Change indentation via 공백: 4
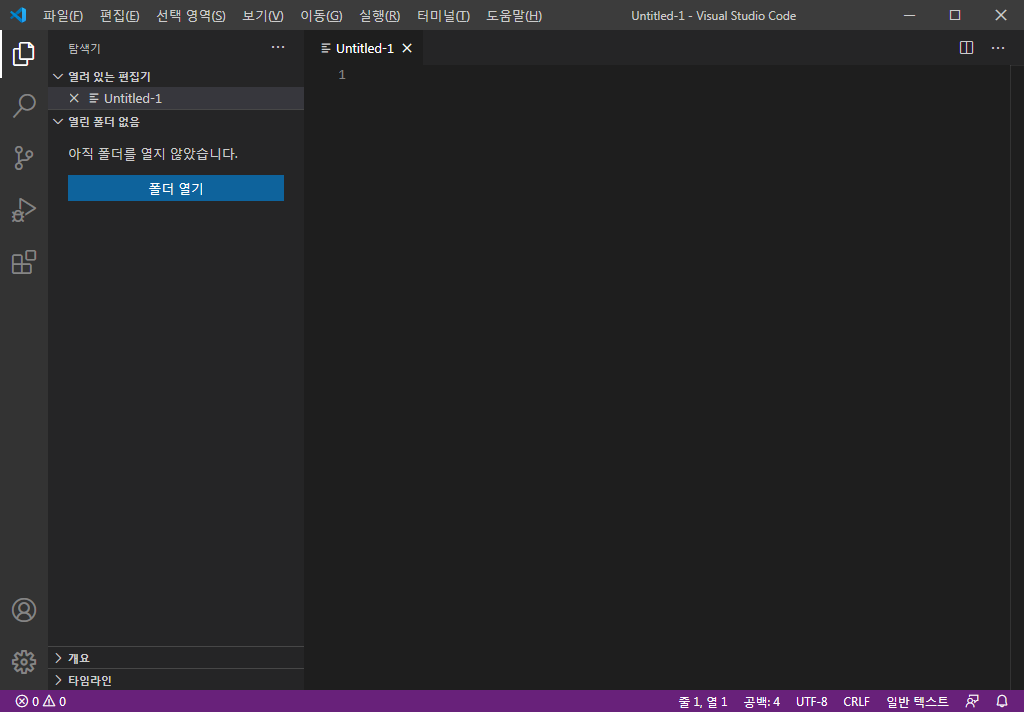1024x712 pixels. tap(761, 702)
